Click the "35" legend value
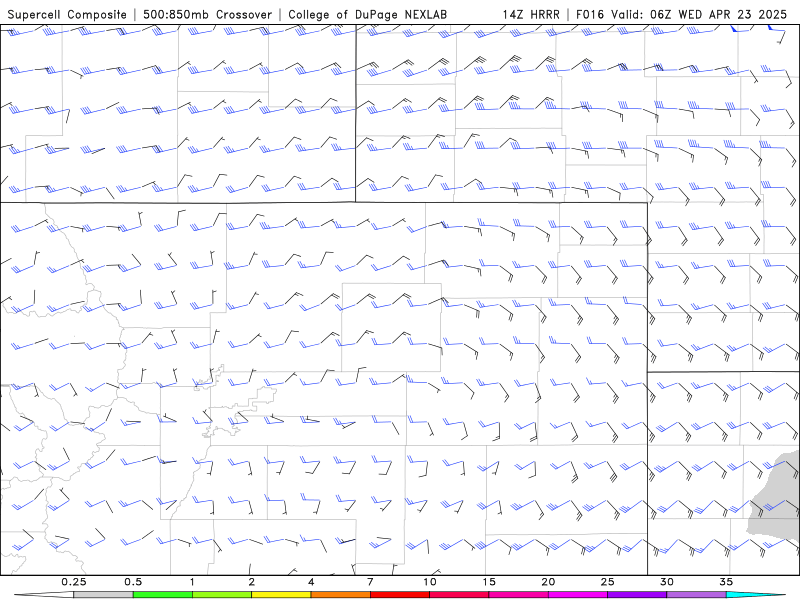This screenshot has width=800, height=600. (x=726, y=582)
